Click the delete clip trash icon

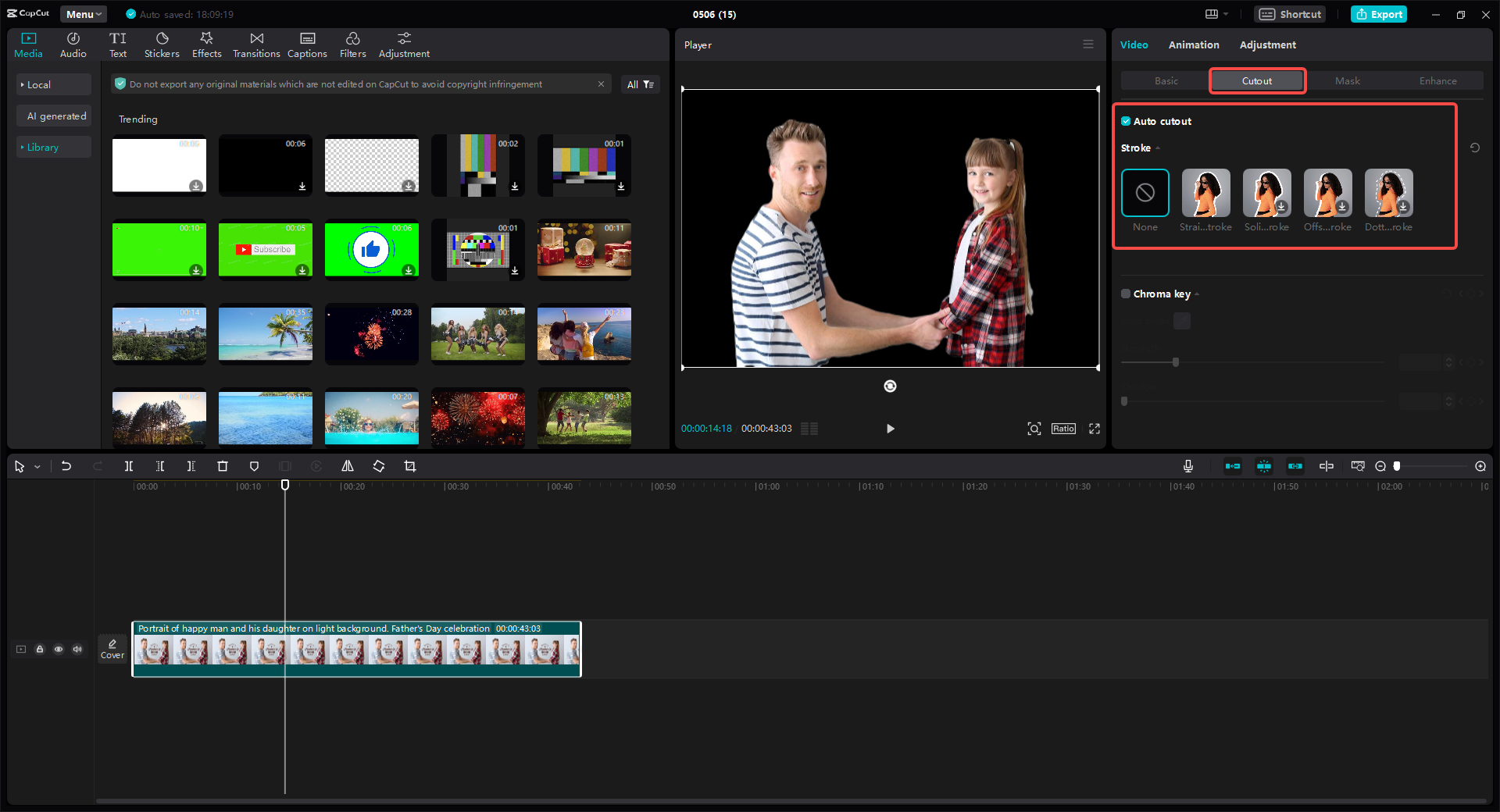pyautogui.click(x=223, y=466)
